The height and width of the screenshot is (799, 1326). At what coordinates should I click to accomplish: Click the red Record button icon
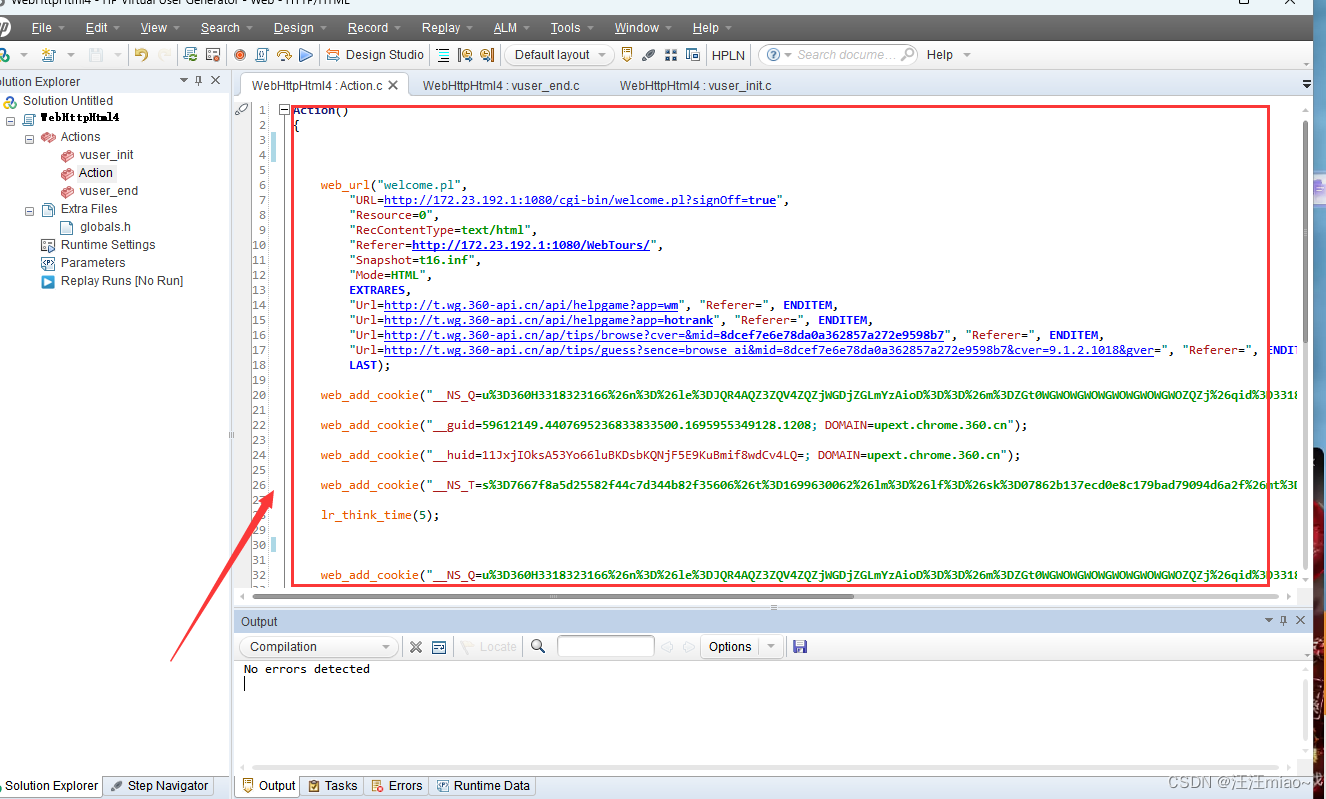coord(240,55)
